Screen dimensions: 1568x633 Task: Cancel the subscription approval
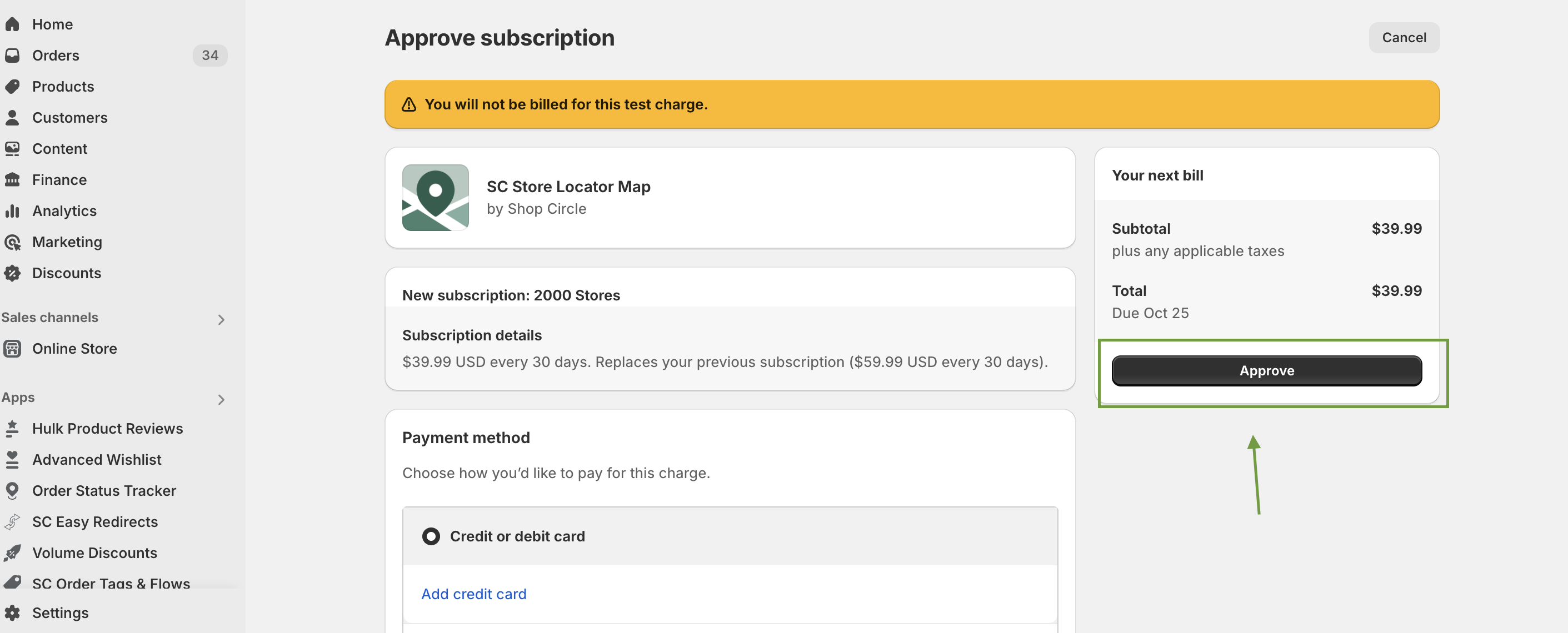pyautogui.click(x=1403, y=38)
